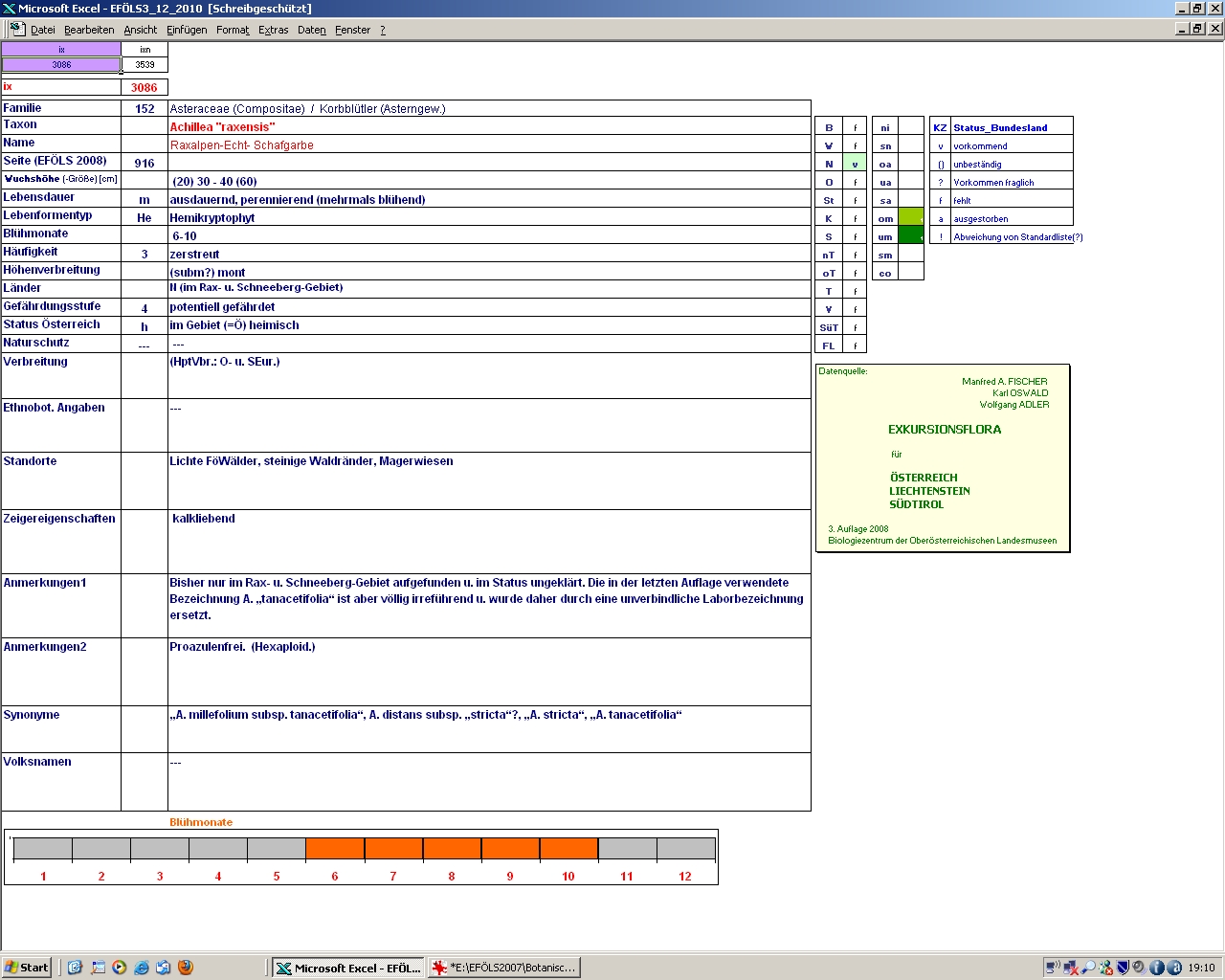Image resolution: width=1225 pixels, height=980 pixels.
Task: Select the 'potentiell gefährdet' cell
Action: coord(489,307)
